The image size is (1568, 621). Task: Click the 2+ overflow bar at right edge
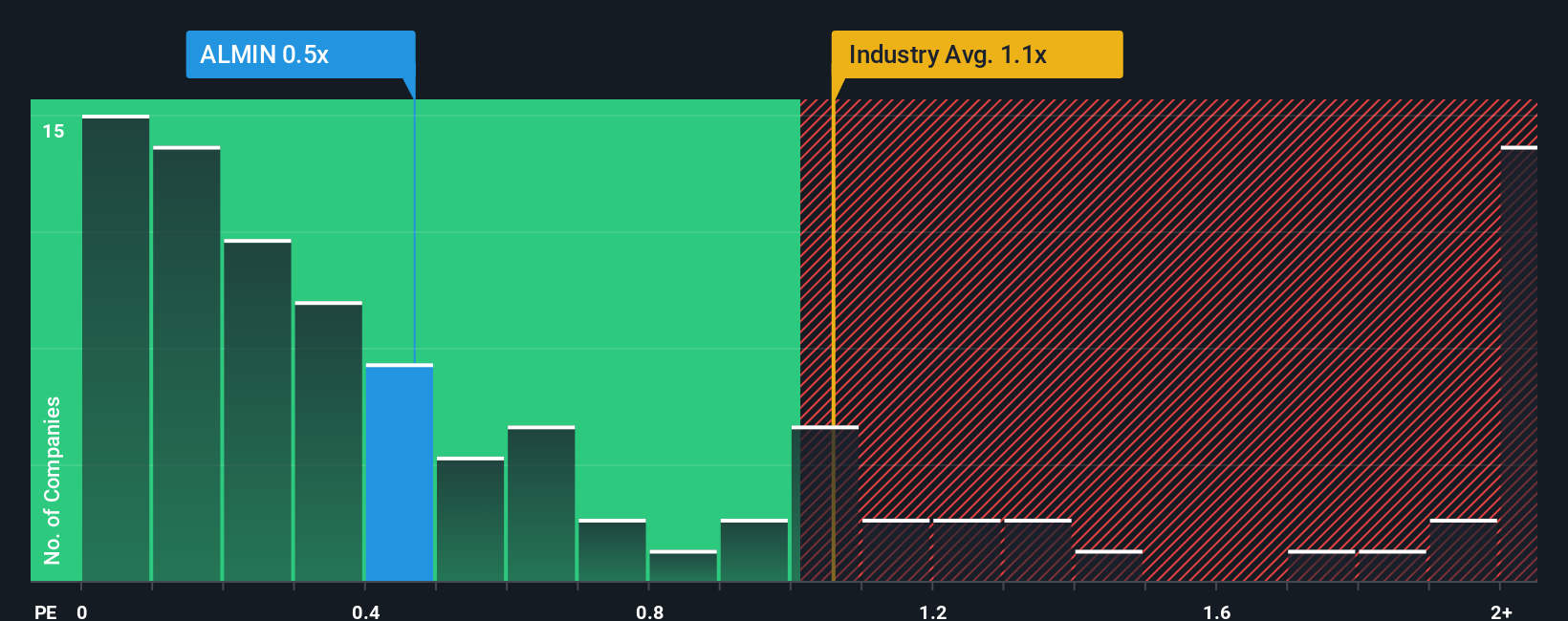1519,364
